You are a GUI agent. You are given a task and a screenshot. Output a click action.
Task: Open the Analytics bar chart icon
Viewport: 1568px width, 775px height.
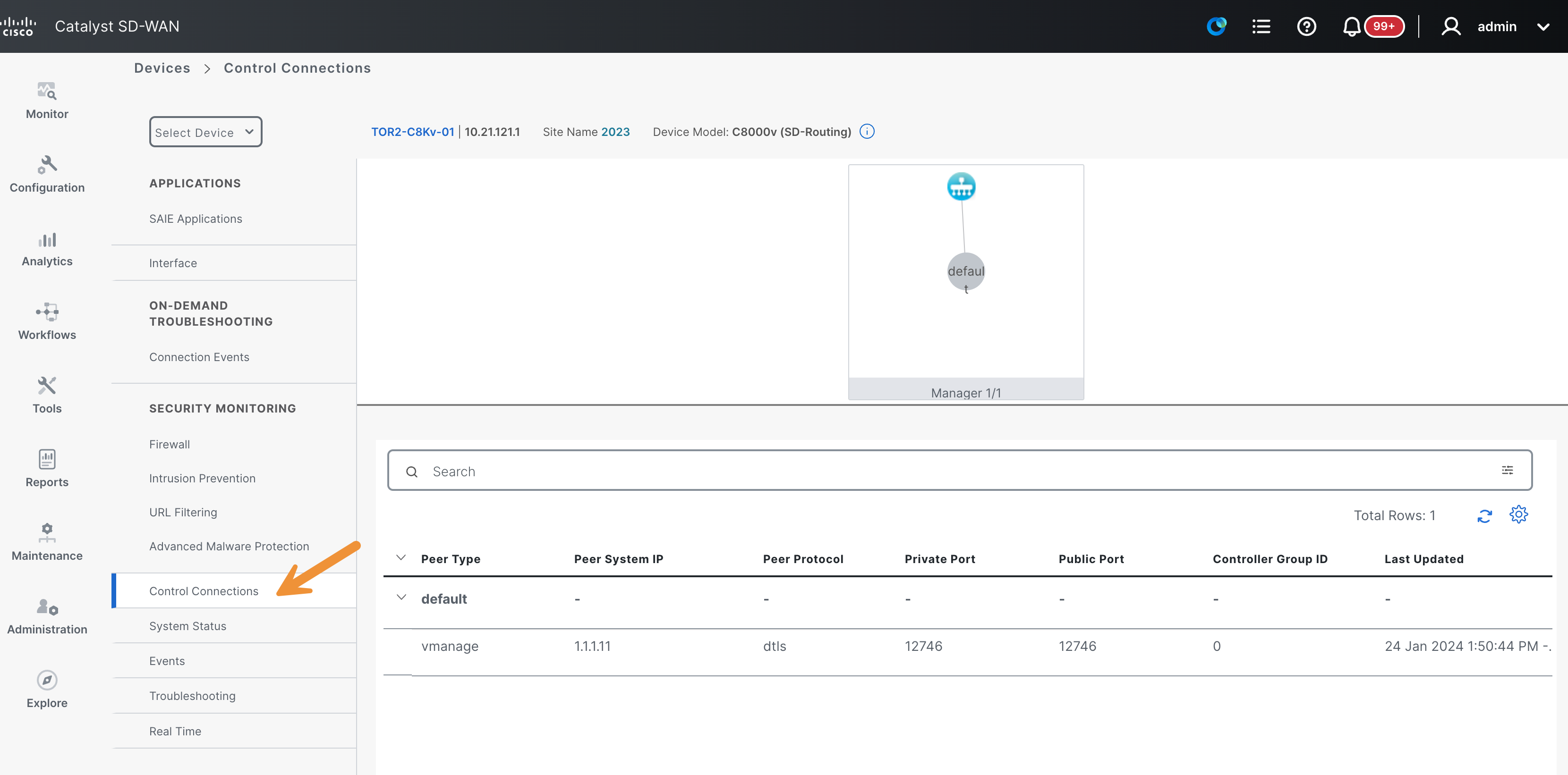(x=47, y=239)
